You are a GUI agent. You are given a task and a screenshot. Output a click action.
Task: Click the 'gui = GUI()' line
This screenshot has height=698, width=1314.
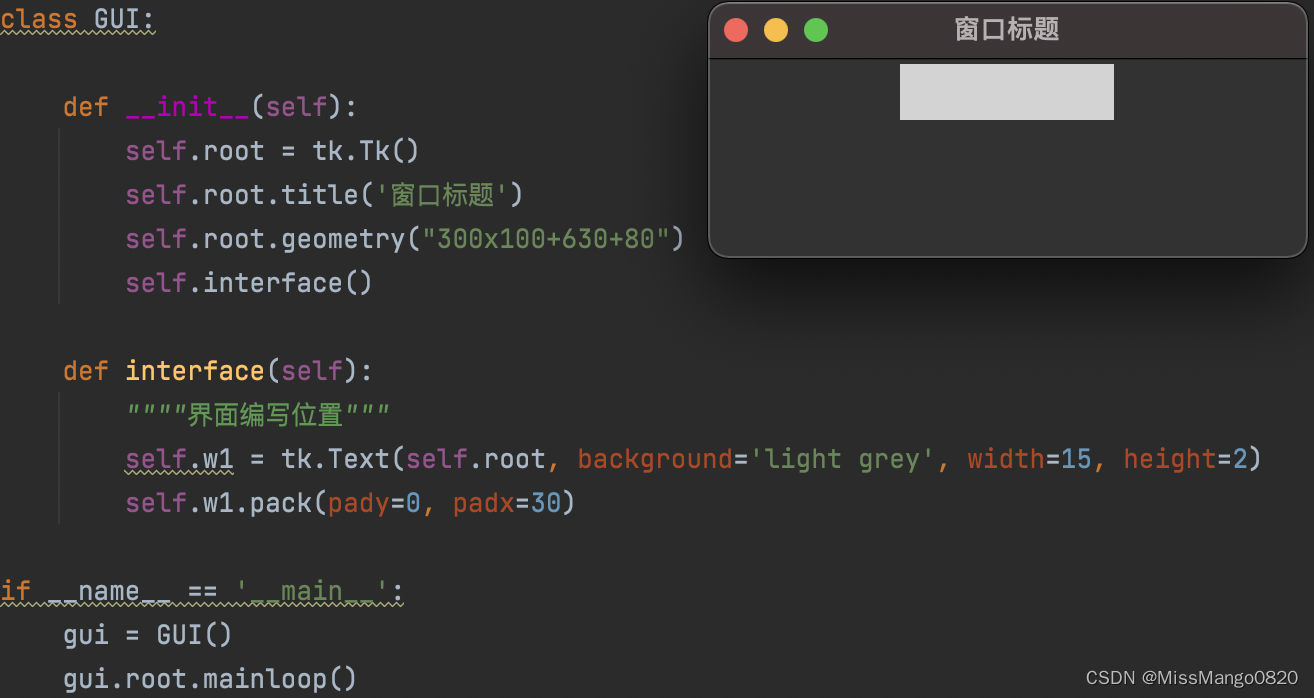coord(148,635)
